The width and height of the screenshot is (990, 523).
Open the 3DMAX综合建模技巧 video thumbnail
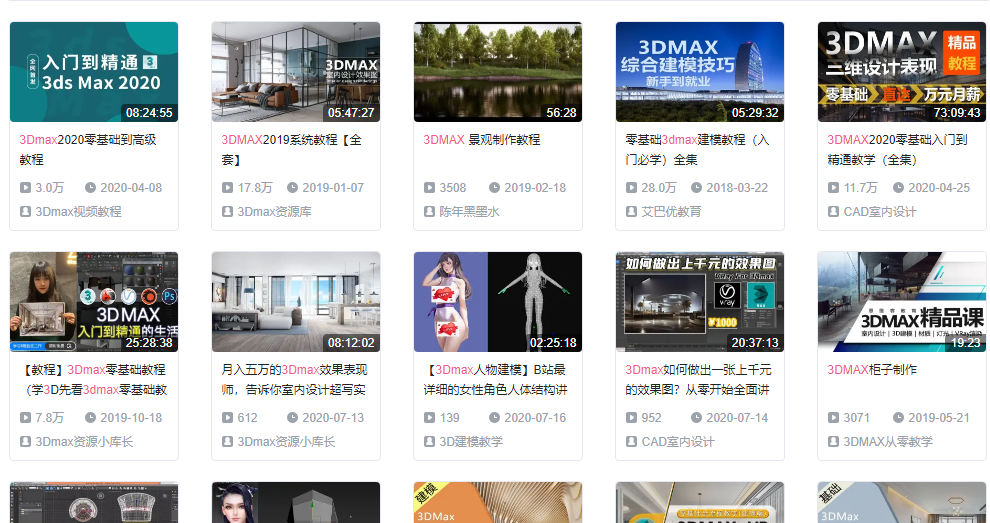pos(700,72)
